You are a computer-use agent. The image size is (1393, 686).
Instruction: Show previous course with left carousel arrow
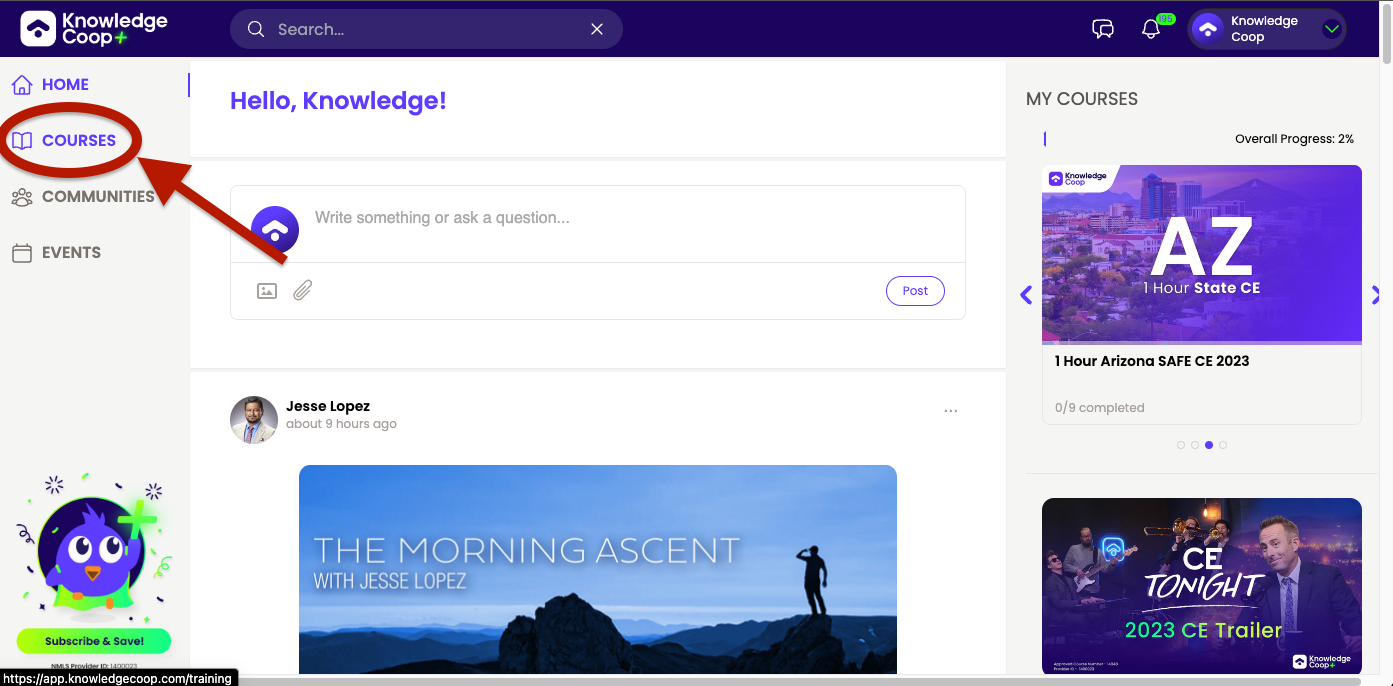1025,295
